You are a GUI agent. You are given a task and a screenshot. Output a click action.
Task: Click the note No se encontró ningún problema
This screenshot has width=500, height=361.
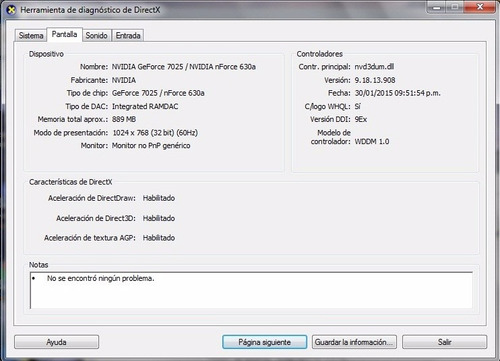pos(101,278)
